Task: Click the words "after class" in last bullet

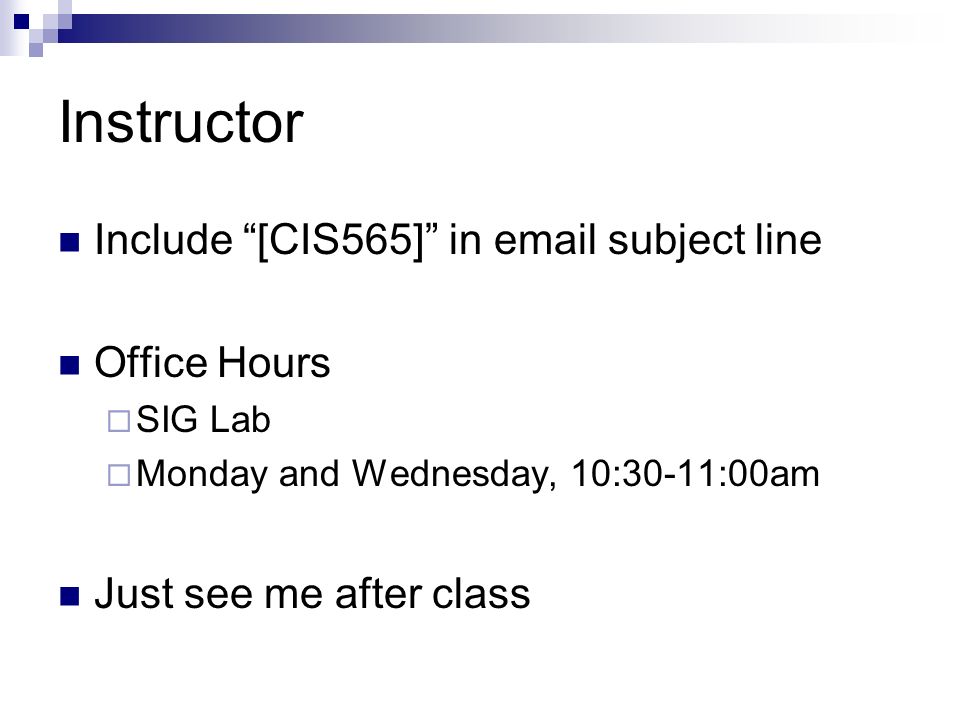Action: pos(432,594)
